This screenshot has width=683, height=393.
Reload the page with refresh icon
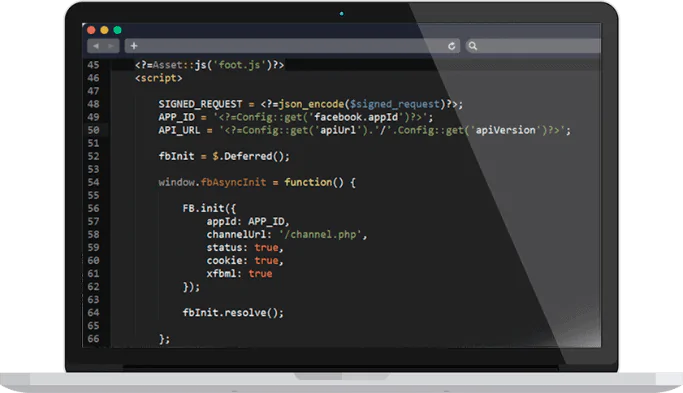pos(452,46)
